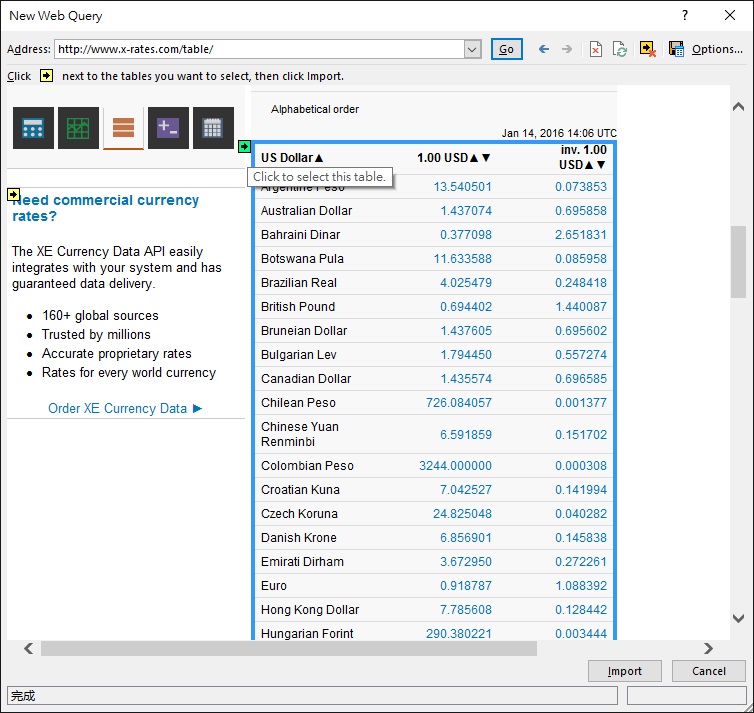This screenshot has width=754, height=713.
Task: Click the Refresh page icon
Action: (620, 49)
